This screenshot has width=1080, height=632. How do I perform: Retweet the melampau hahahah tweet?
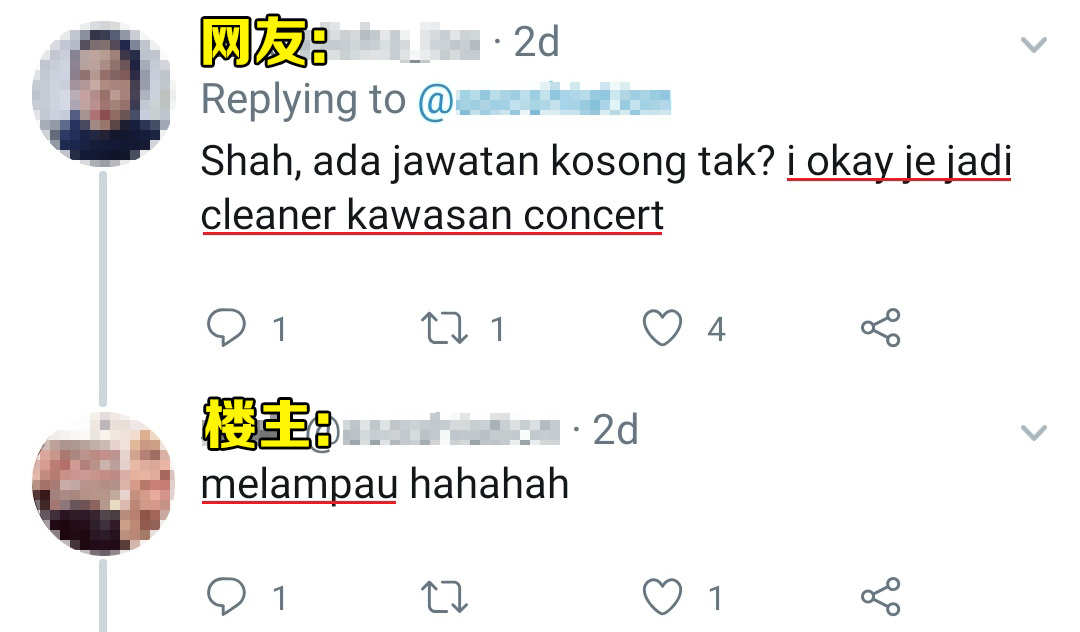pyautogui.click(x=444, y=597)
